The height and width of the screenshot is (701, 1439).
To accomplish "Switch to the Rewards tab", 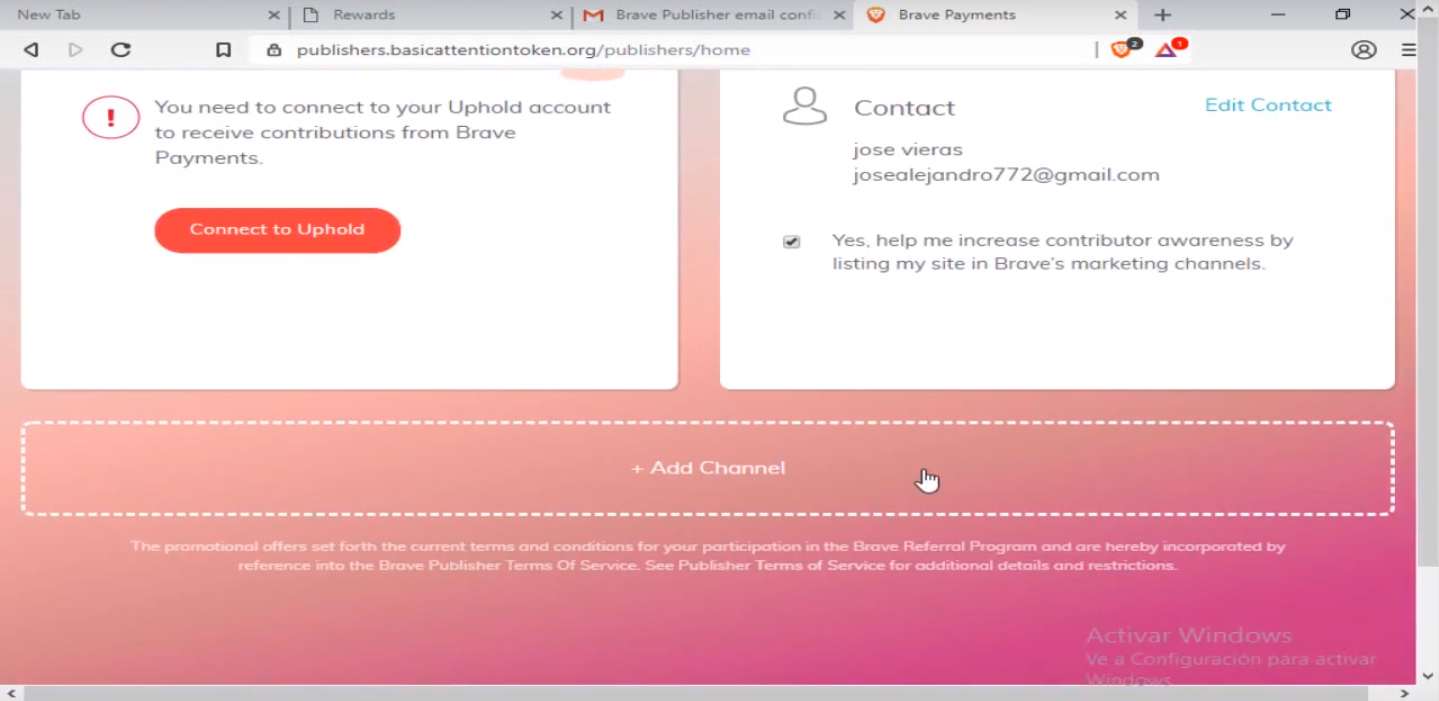I will 430,15.
